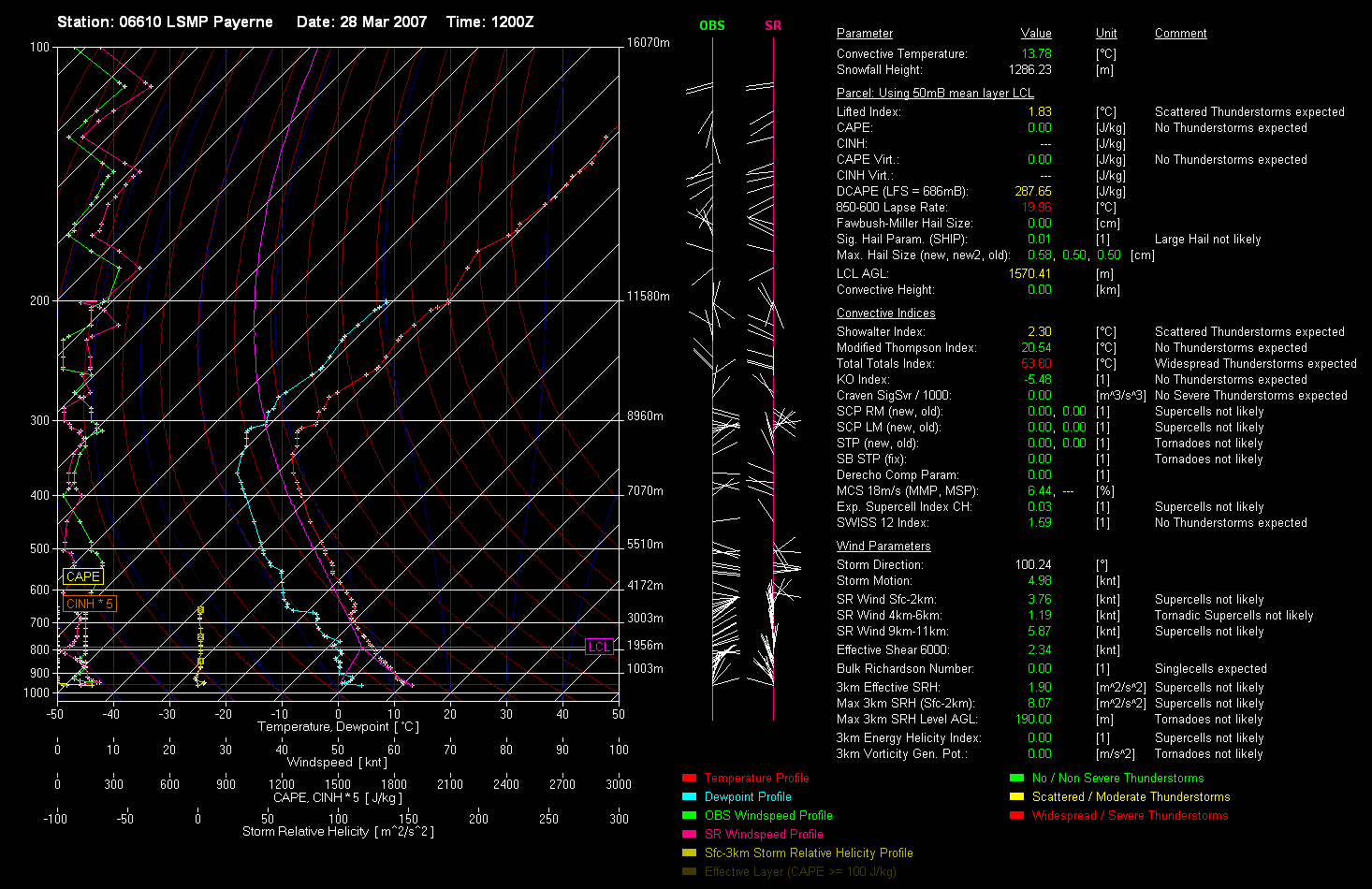The width and height of the screenshot is (1372, 889).
Task: Click the Parcel 50mB mean layer LCL heading
Action: pos(935,94)
